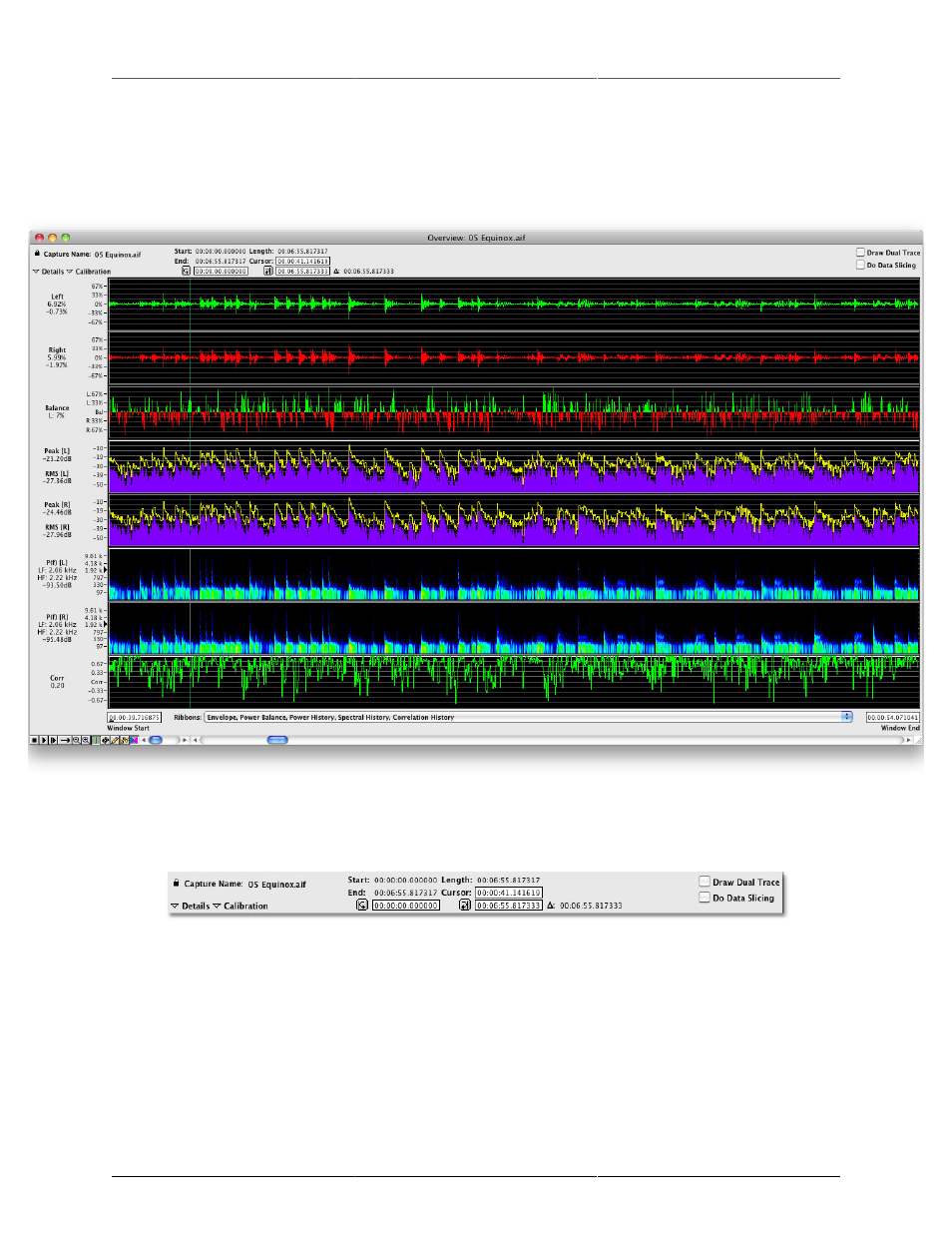Click the "05 Equinox.aif" capture name in the main window
This screenshot has width=952, height=1233.
118,255
